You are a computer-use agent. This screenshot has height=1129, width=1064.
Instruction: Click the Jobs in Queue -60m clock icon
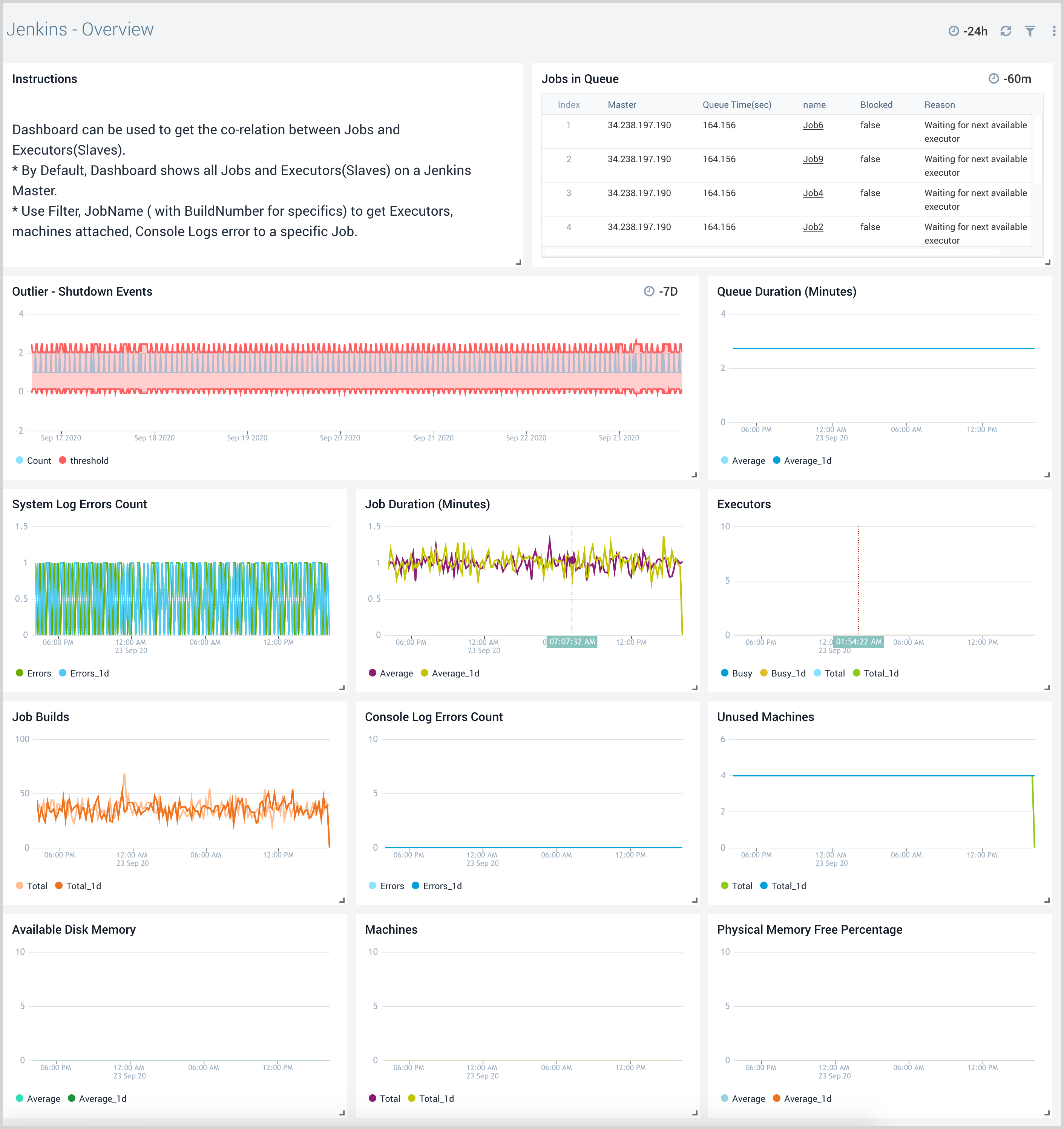[993, 79]
